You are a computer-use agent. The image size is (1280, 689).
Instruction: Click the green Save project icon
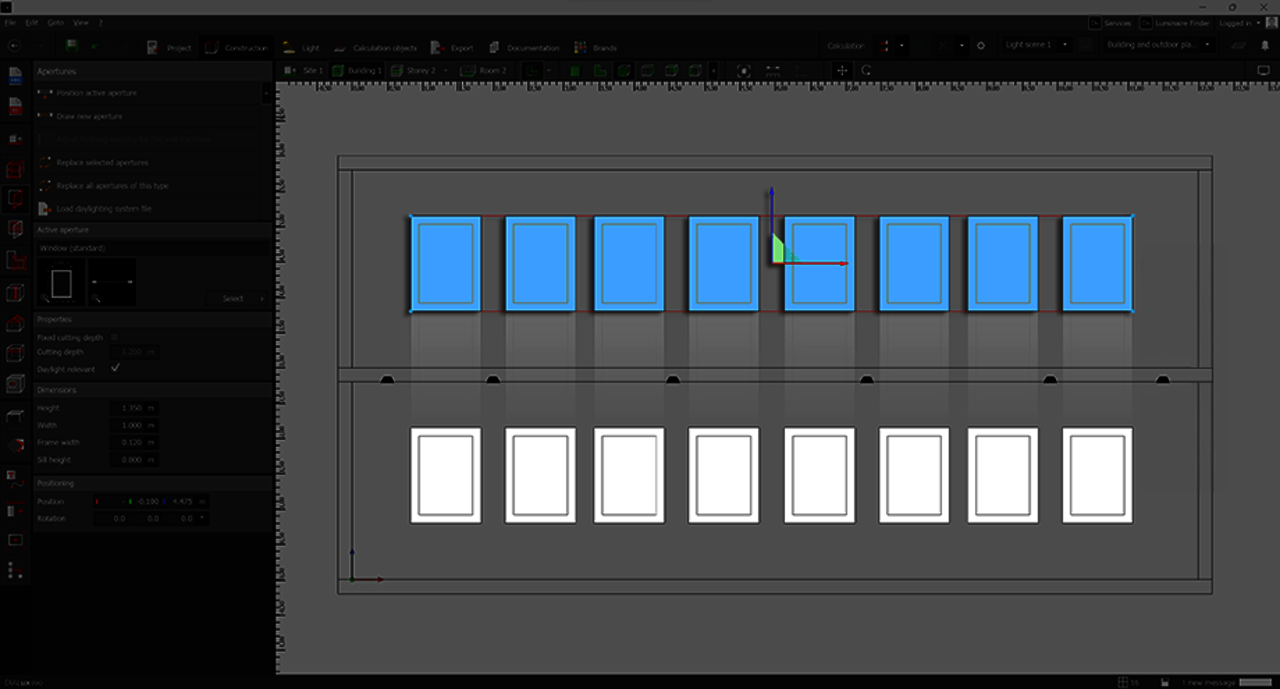(71, 46)
